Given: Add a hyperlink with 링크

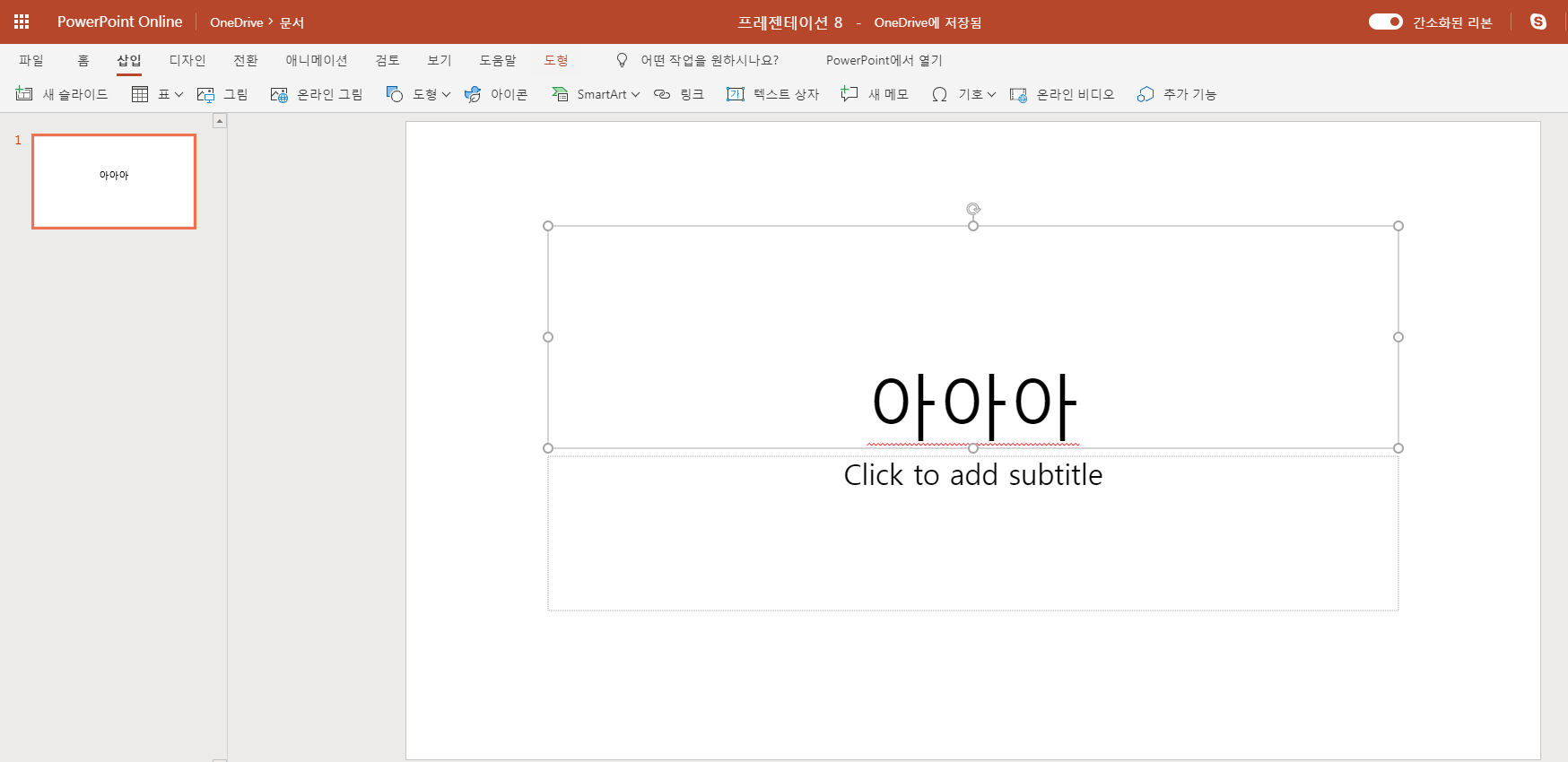Looking at the screenshot, I should [x=679, y=94].
